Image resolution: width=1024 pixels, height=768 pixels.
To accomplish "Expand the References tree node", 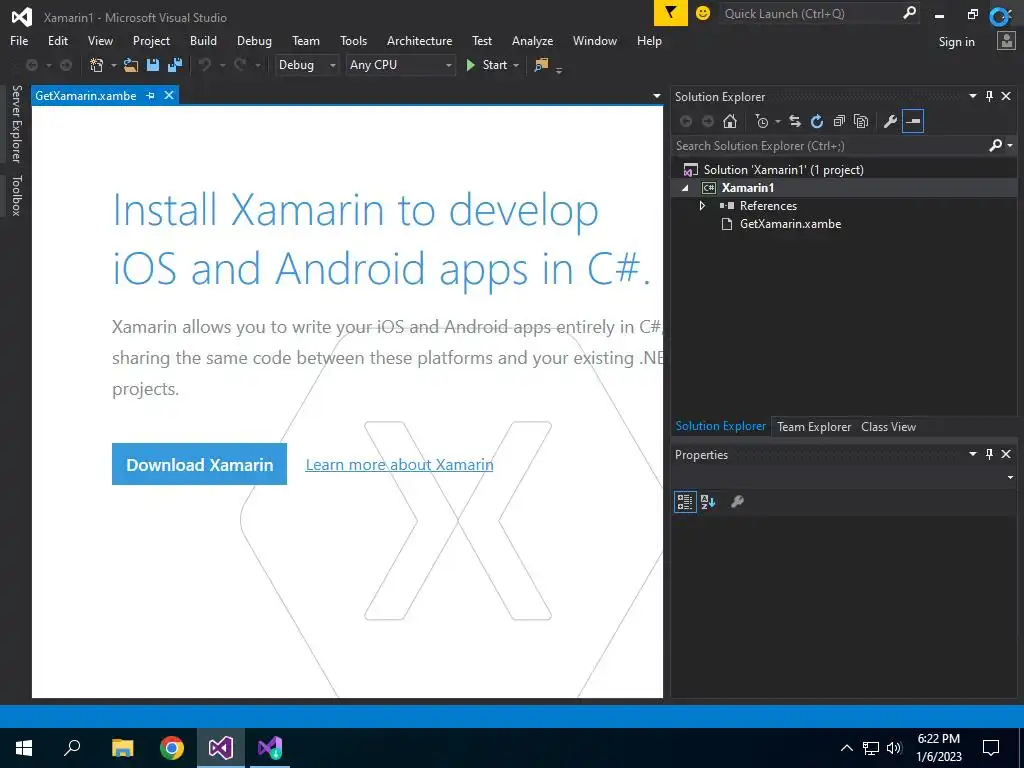I will click(x=702, y=206).
